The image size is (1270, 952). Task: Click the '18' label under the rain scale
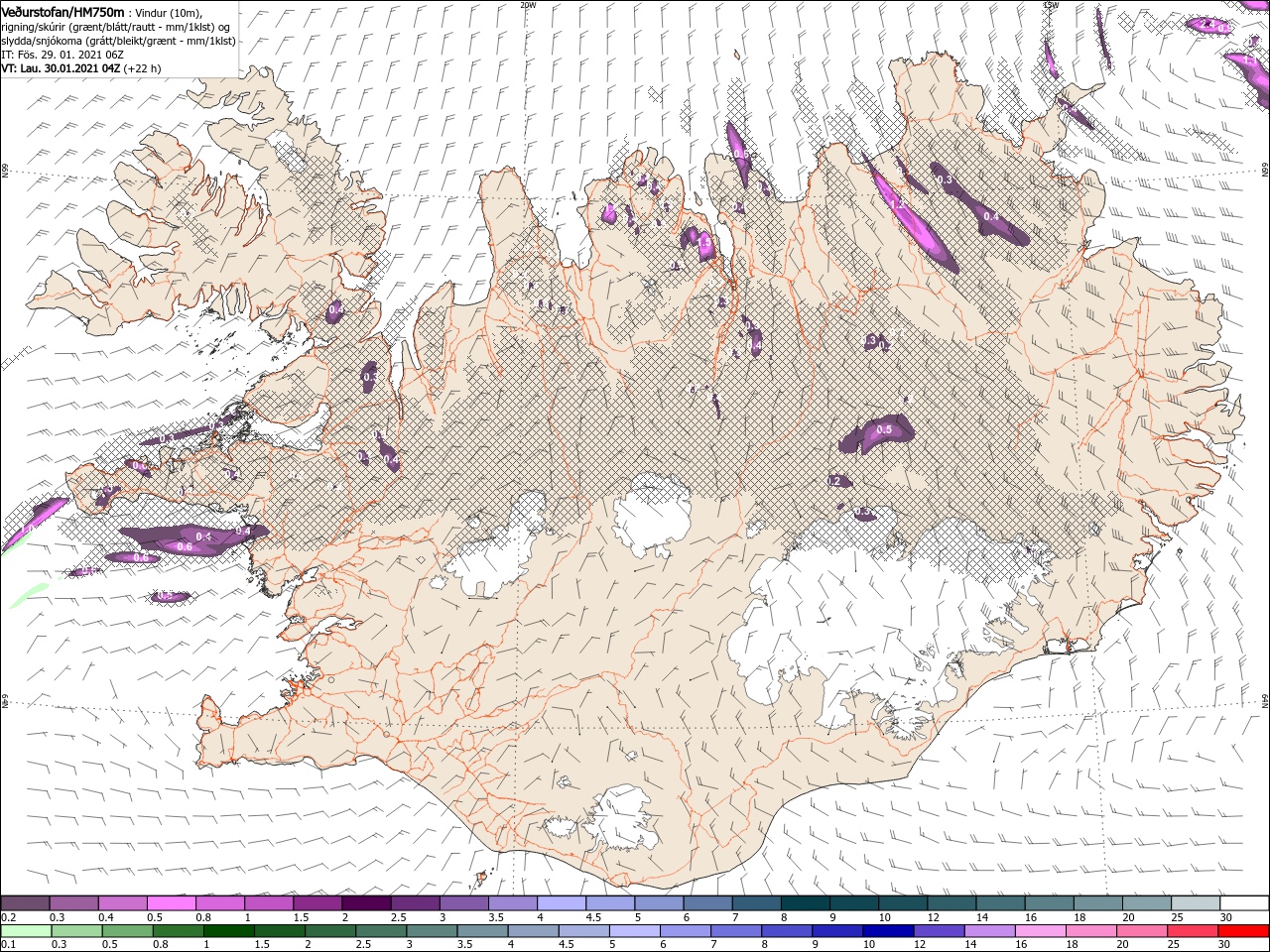[1073, 944]
